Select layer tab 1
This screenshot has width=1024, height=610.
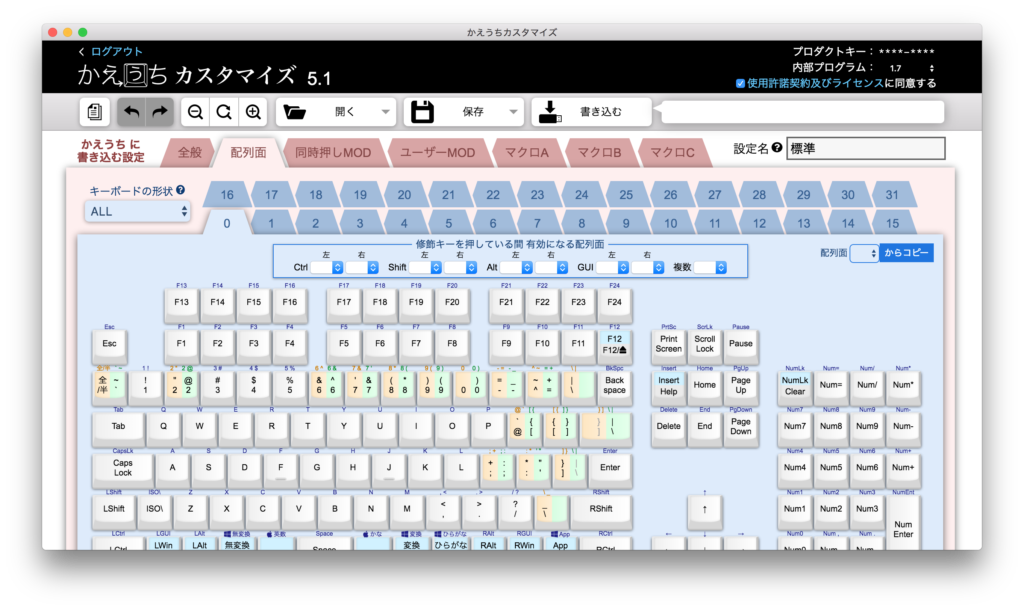[x=271, y=223]
